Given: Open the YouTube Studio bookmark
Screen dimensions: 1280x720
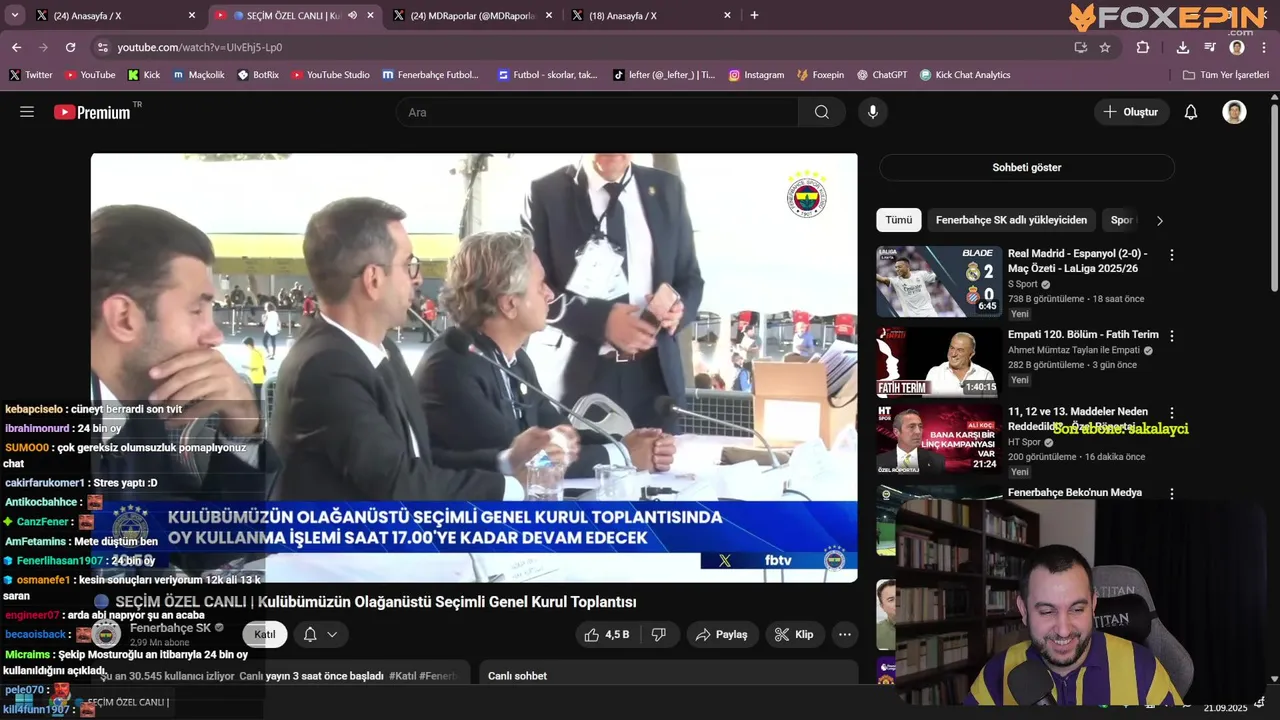Looking at the screenshot, I should tap(331, 75).
